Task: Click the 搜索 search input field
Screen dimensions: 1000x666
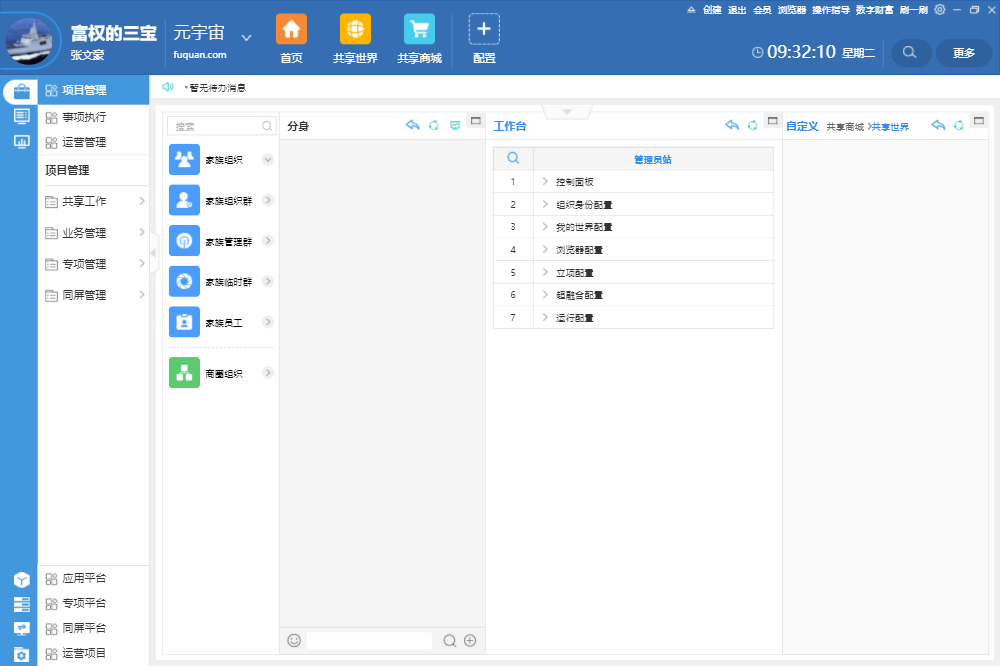Action: click(215, 127)
